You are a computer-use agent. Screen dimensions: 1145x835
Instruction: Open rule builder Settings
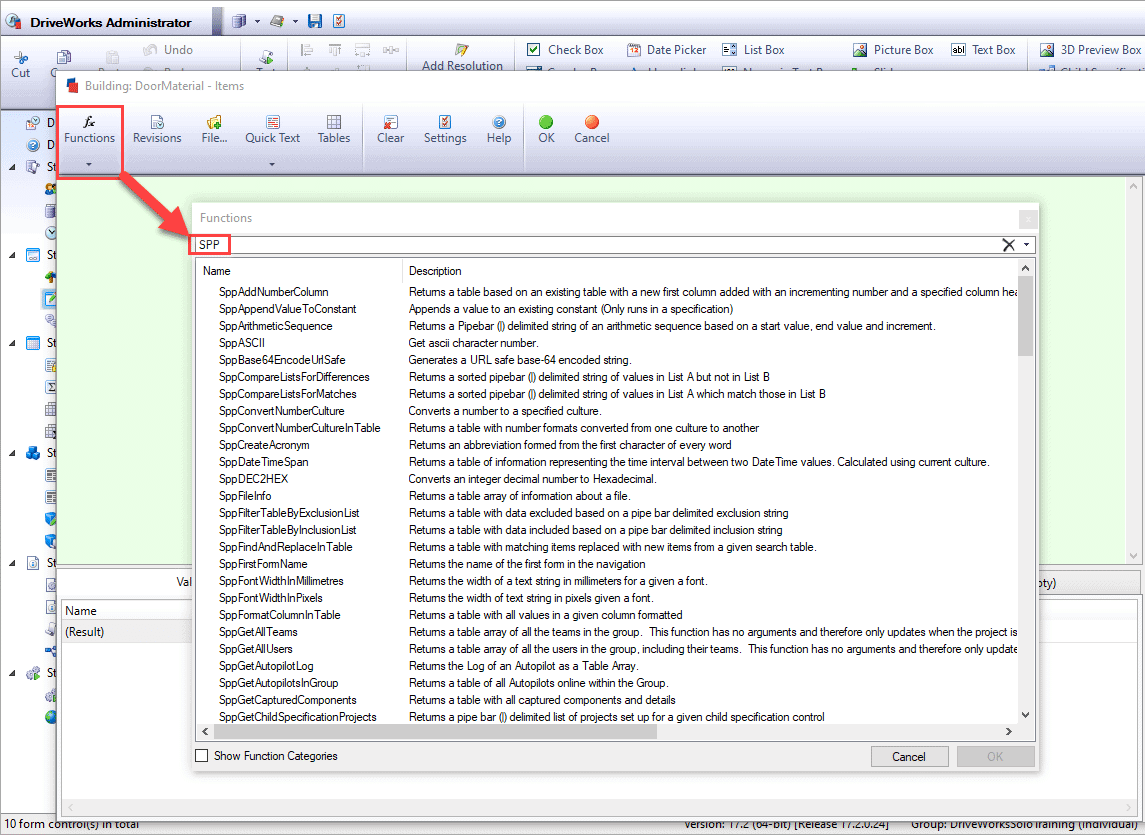(445, 130)
